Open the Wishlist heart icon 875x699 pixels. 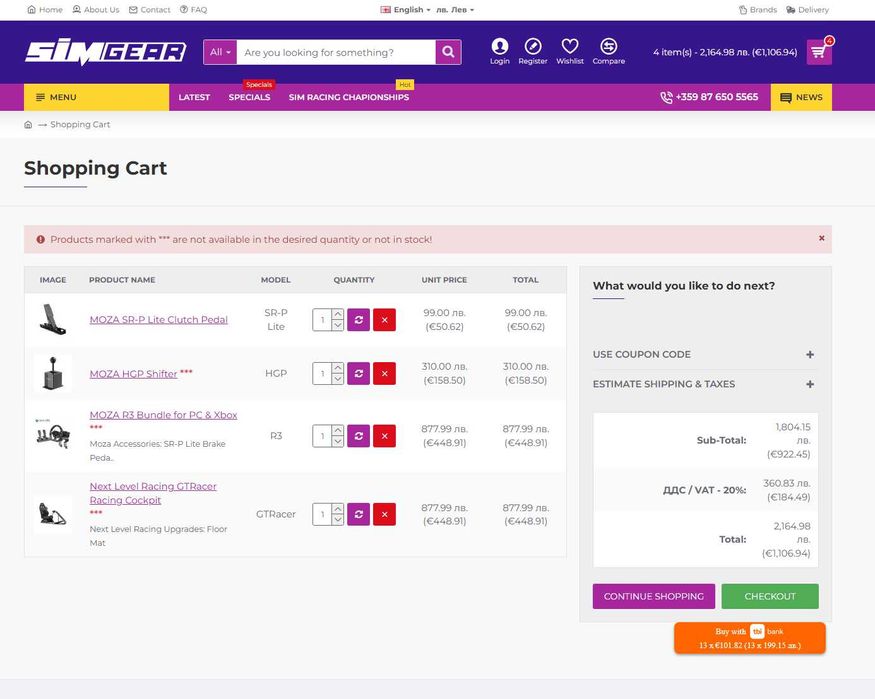tap(570, 51)
